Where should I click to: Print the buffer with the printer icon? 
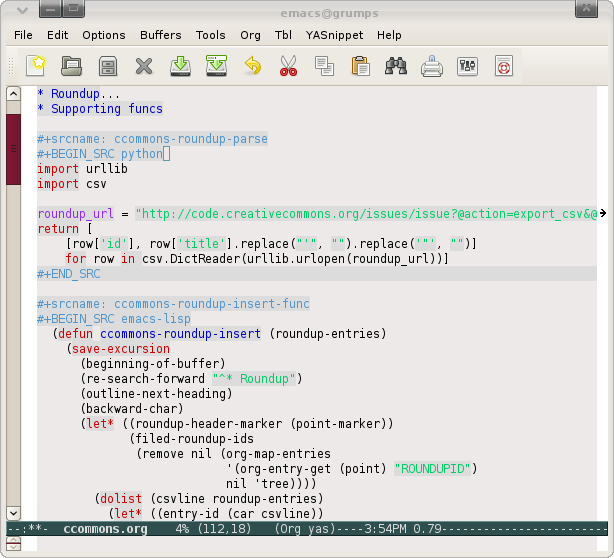pos(432,66)
